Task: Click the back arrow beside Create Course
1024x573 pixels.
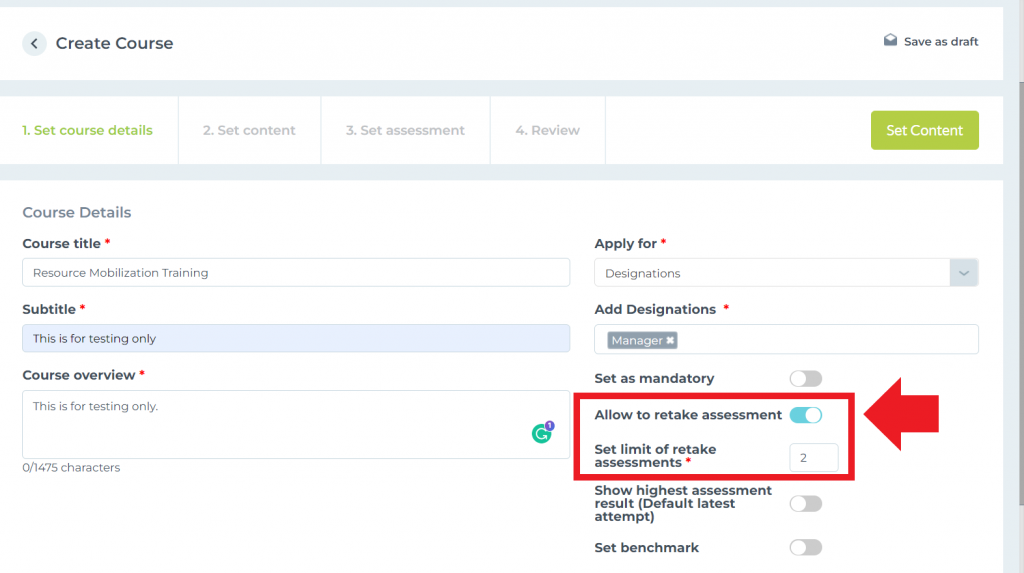Action: [35, 43]
